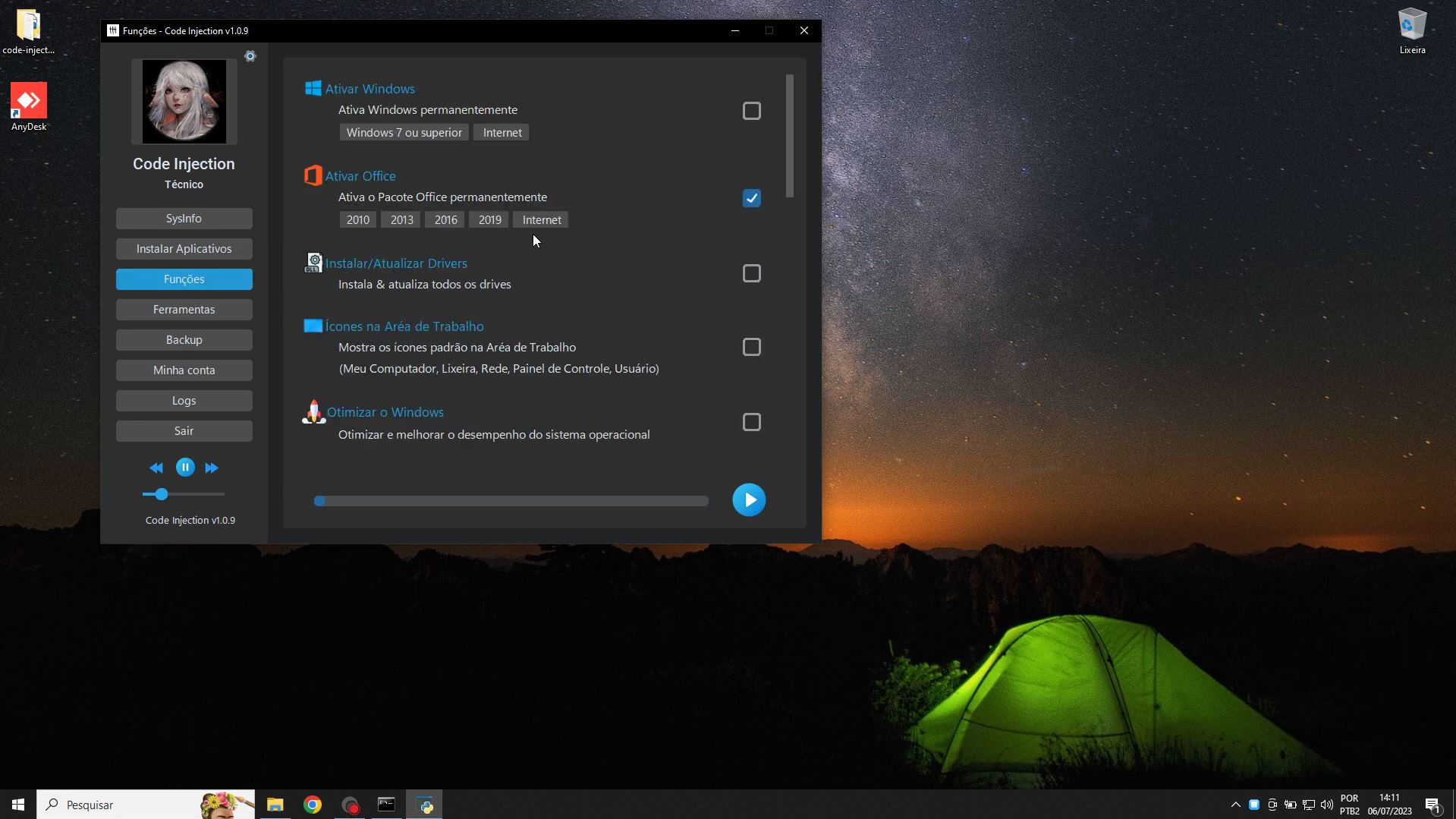Click POR PTB2 language indicator
The width and height of the screenshot is (1456, 819).
[x=1350, y=805]
